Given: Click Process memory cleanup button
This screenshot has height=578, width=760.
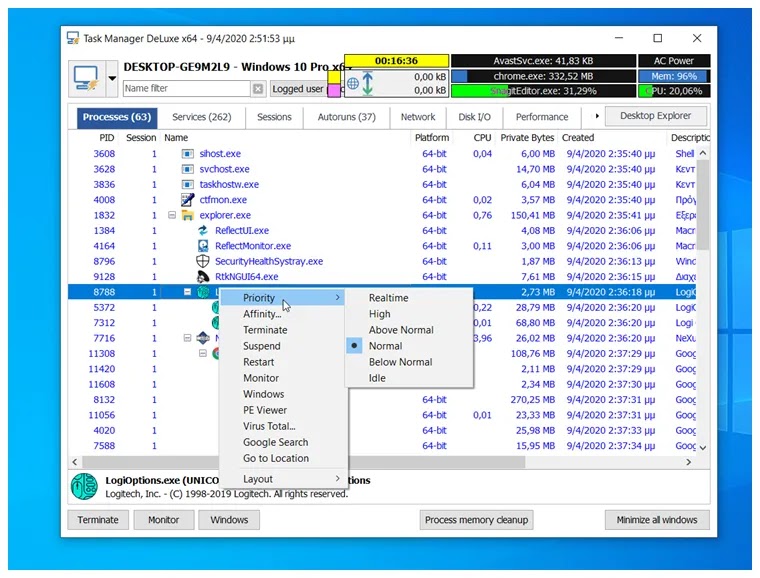Looking at the screenshot, I should (x=476, y=520).
